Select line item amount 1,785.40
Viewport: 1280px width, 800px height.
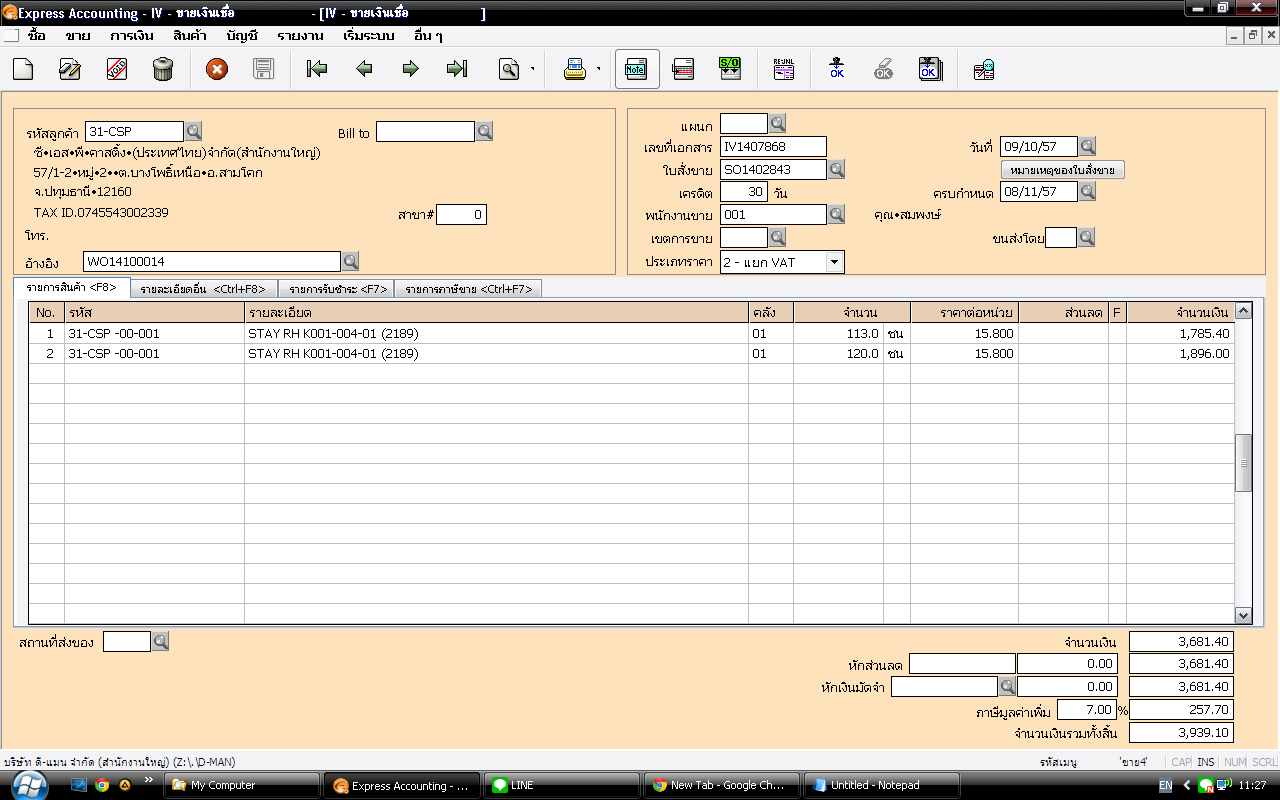[1180, 333]
